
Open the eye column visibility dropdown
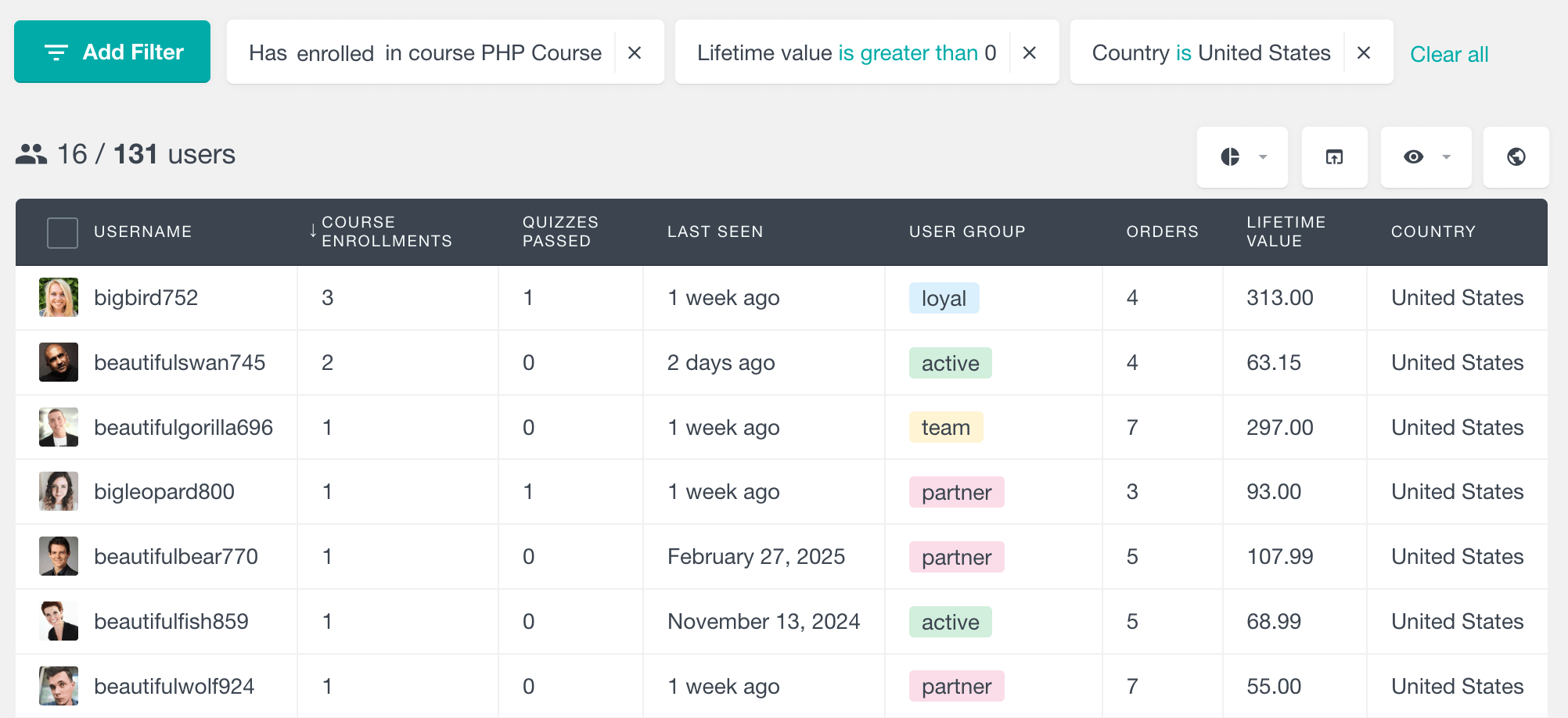[x=1426, y=157]
